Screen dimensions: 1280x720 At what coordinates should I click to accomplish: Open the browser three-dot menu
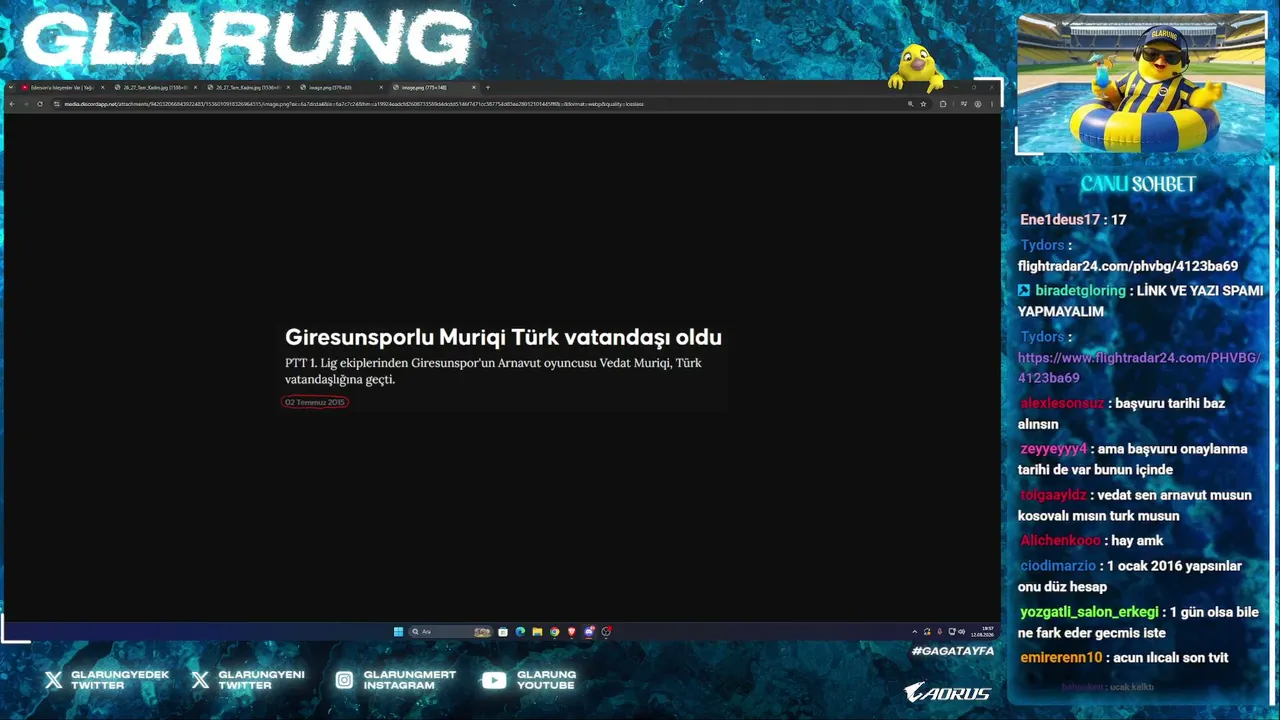[x=992, y=104]
